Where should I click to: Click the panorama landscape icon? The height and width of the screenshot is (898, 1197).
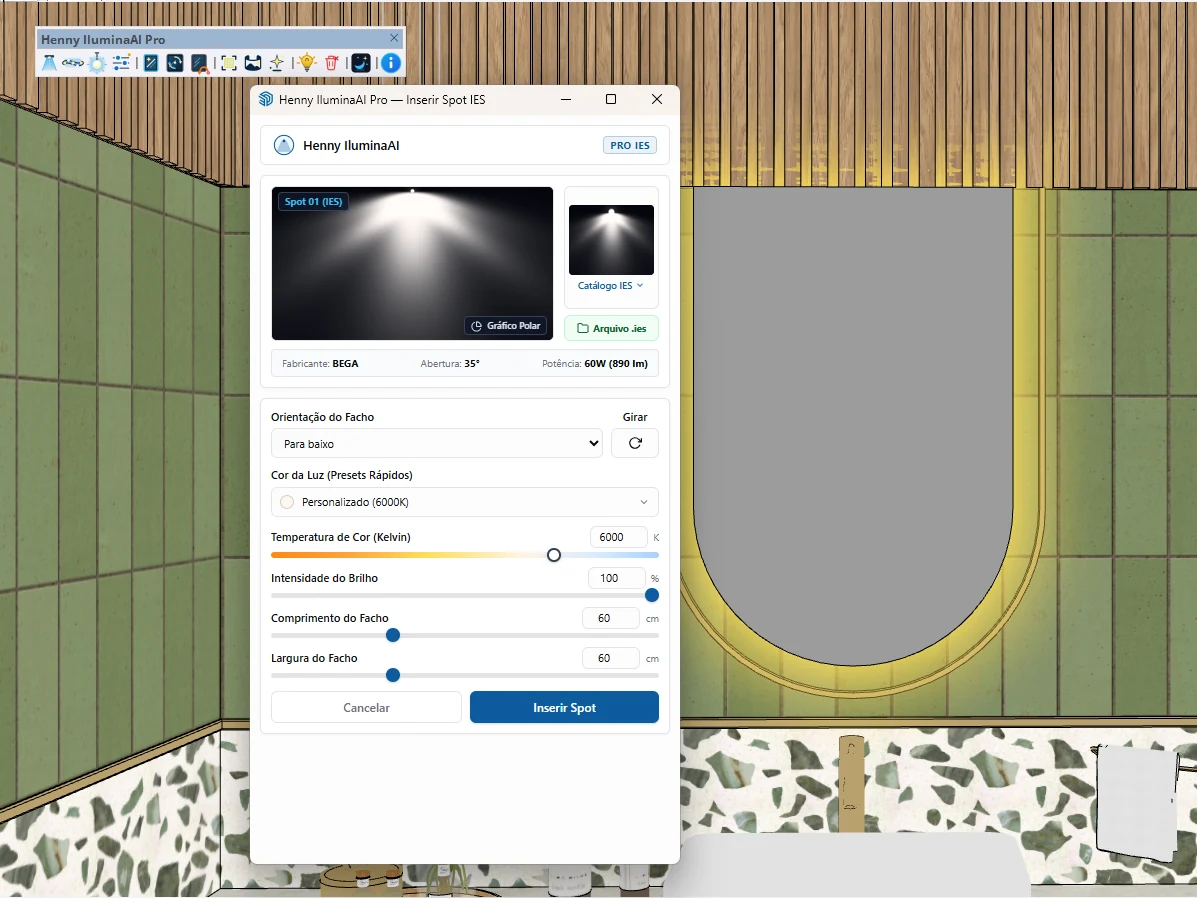tap(253, 63)
